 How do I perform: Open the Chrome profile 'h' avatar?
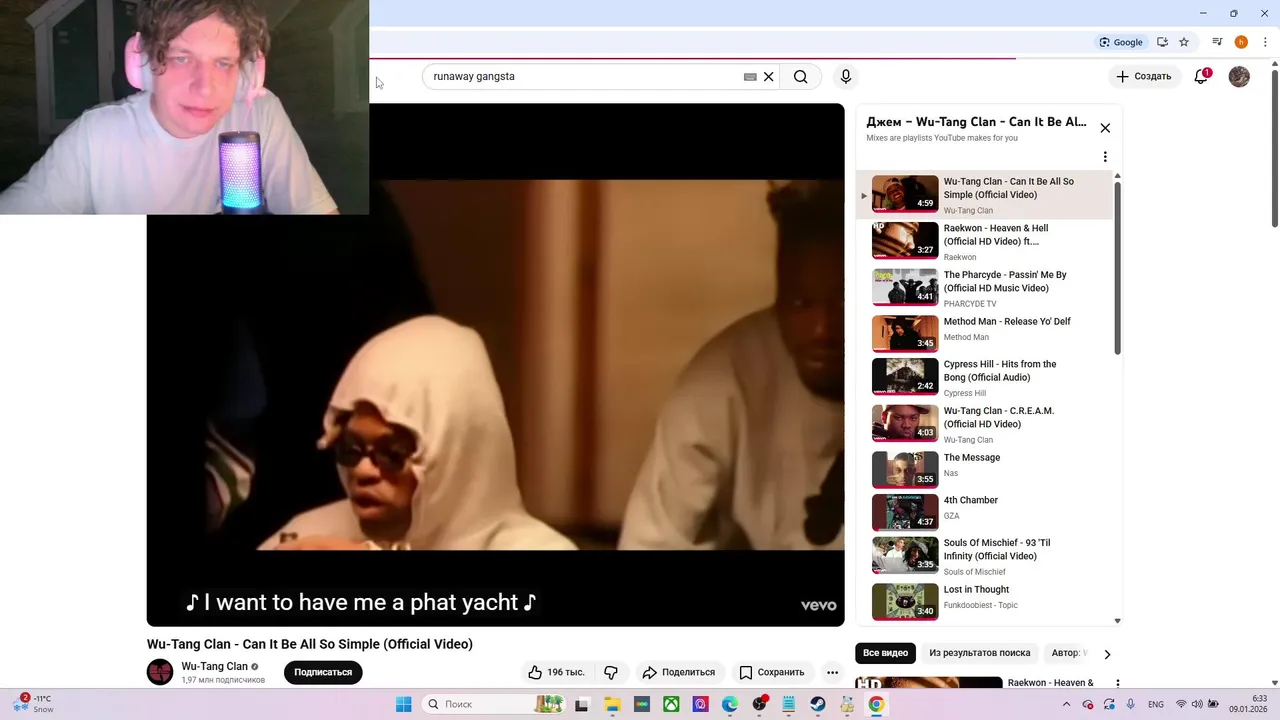click(1241, 42)
